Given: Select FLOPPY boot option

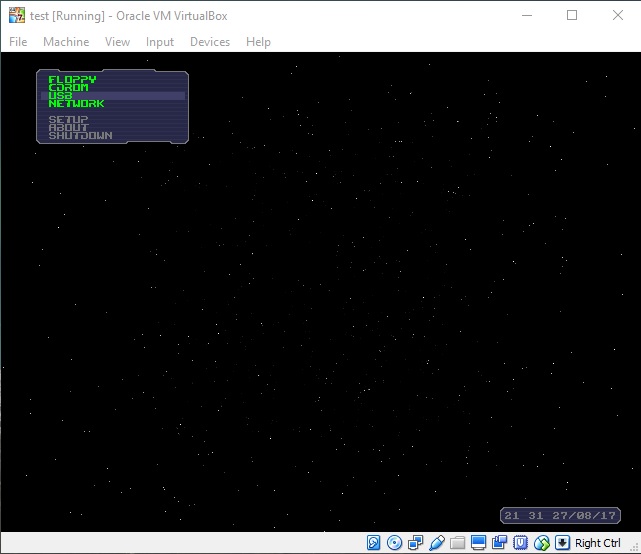Looking at the screenshot, I should point(72,79).
